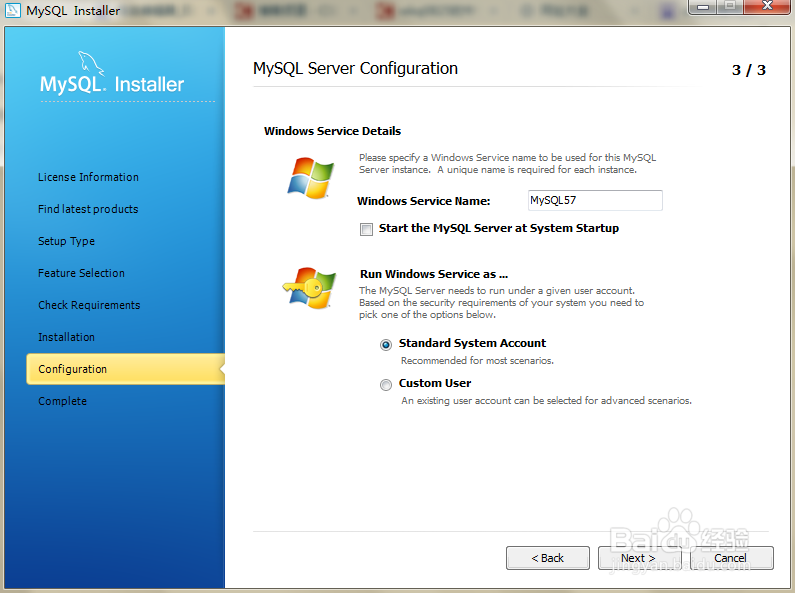Image resolution: width=795 pixels, height=593 pixels.
Task: Select the highlighted Configuration step
Action: [x=125, y=369]
